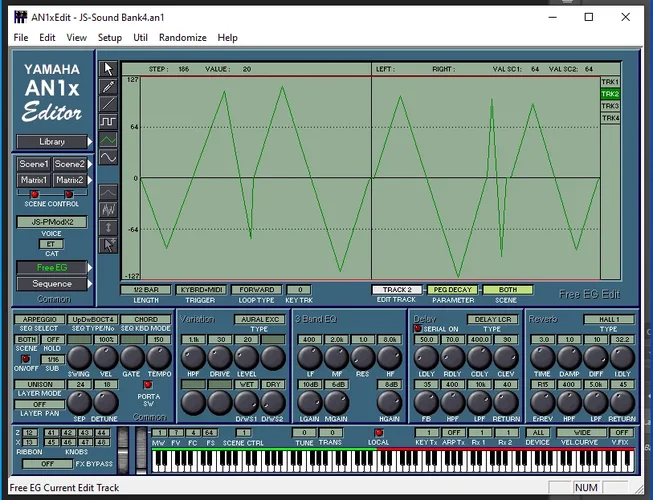Click the Sequence button
The width and height of the screenshot is (653, 500).
click(x=52, y=284)
